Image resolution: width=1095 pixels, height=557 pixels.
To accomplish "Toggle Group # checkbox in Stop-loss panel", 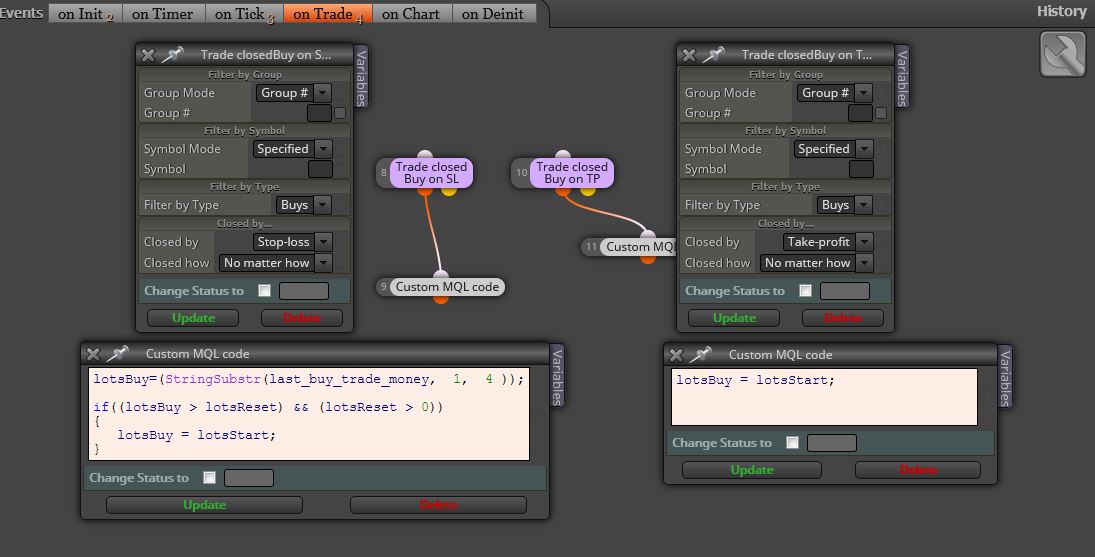I will (340, 113).
